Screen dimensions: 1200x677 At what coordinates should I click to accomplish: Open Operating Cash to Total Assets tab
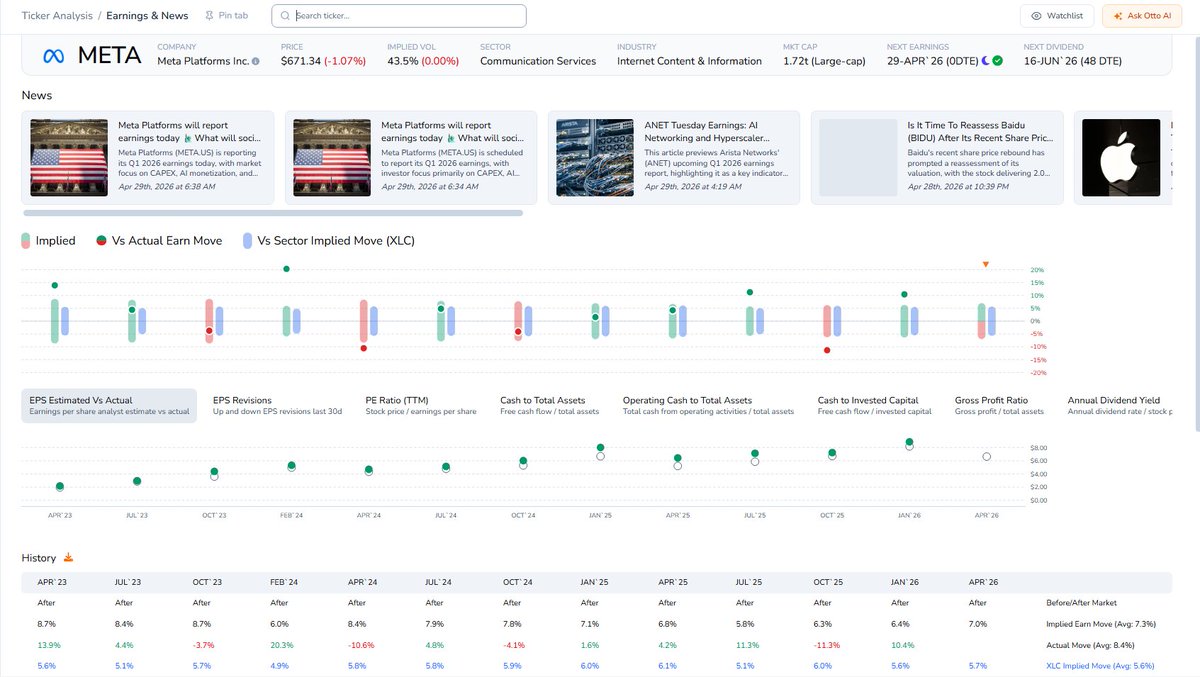(x=708, y=405)
